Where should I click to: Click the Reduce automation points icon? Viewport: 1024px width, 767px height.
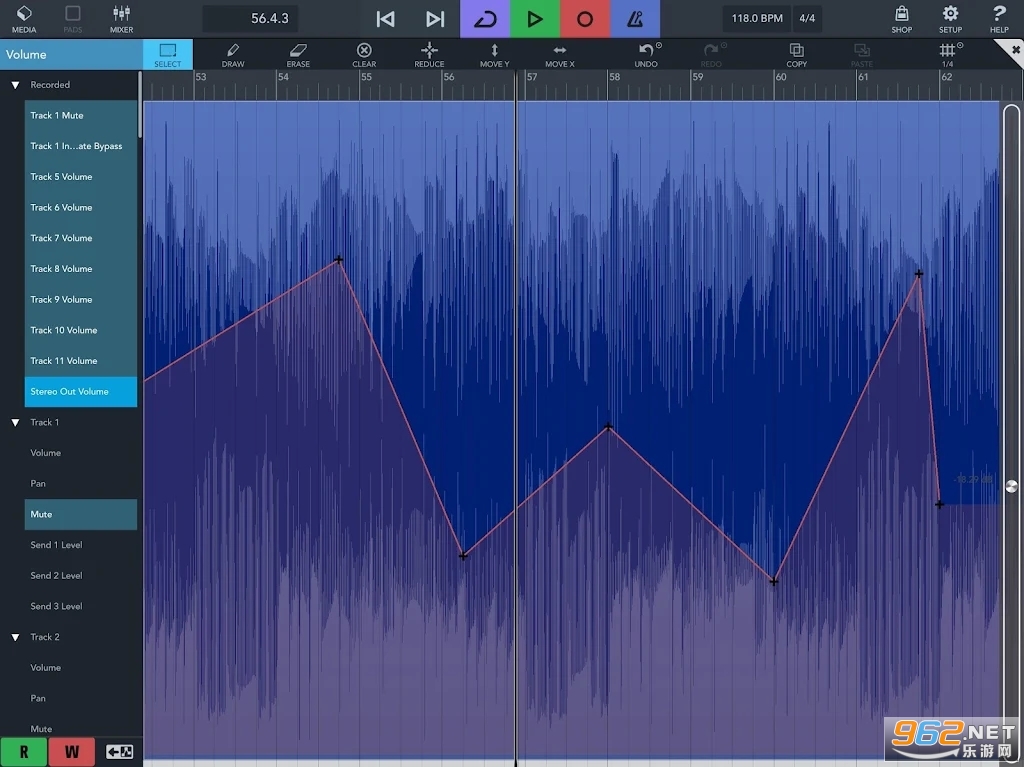429,54
